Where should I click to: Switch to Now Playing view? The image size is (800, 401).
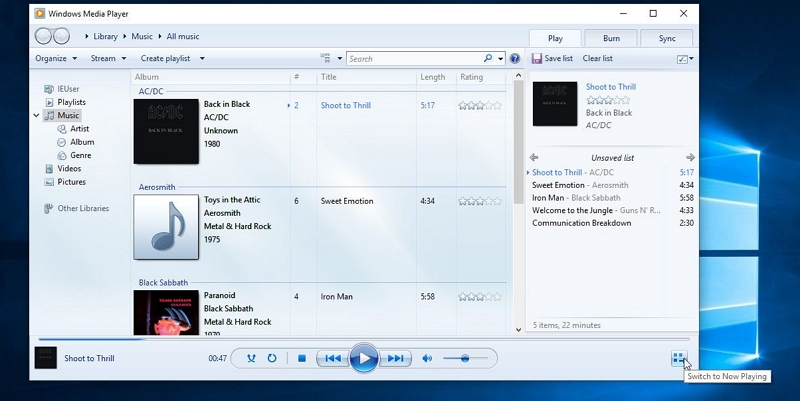[678, 358]
